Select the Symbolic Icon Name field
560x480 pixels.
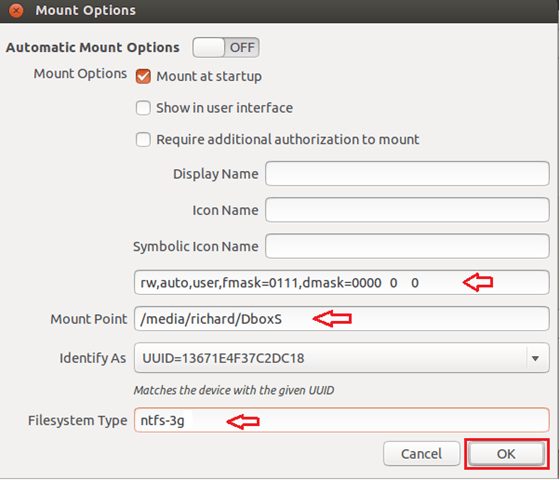click(407, 246)
